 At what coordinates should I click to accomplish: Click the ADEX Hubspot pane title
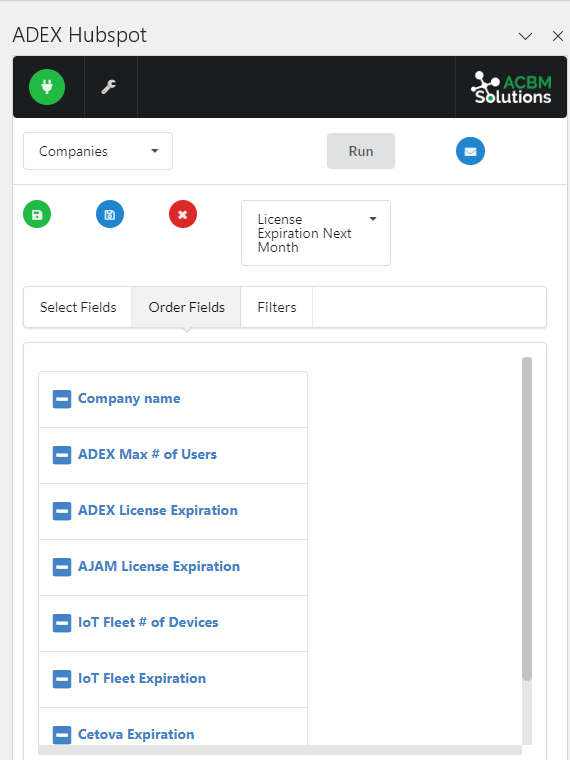(x=79, y=35)
